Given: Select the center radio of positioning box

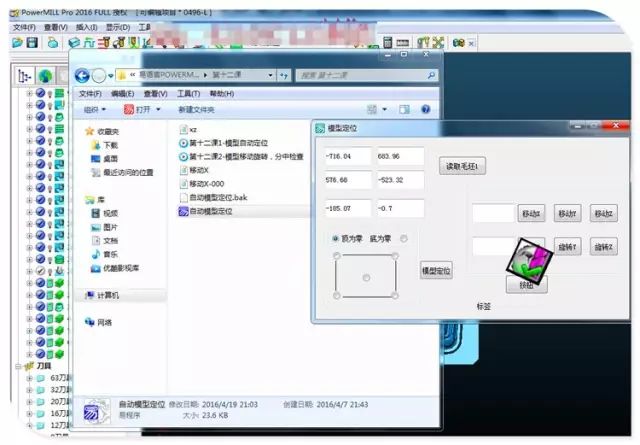Looking at the screenshot, I should point(366,278).
